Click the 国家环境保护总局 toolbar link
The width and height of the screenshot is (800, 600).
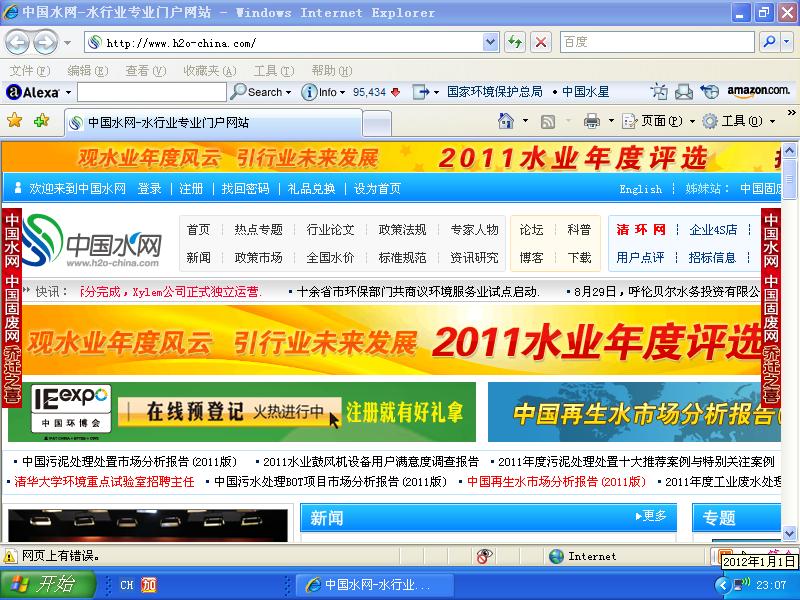click(x=494, y=92)
